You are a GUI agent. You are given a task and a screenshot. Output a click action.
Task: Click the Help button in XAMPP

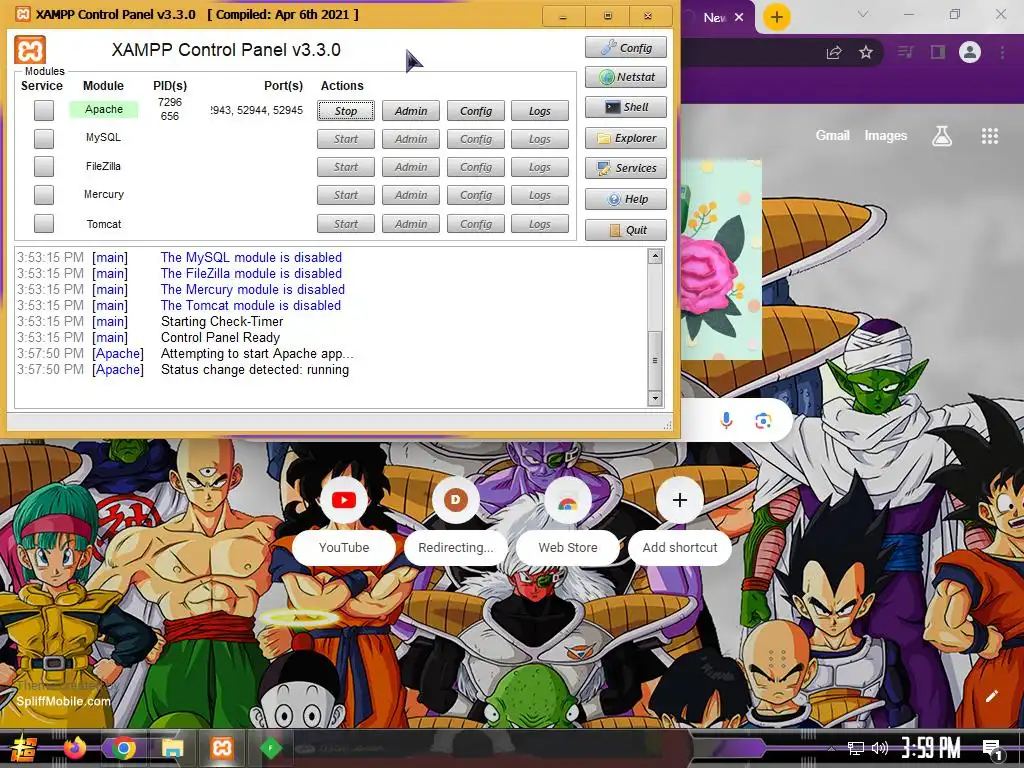[626, 199]
